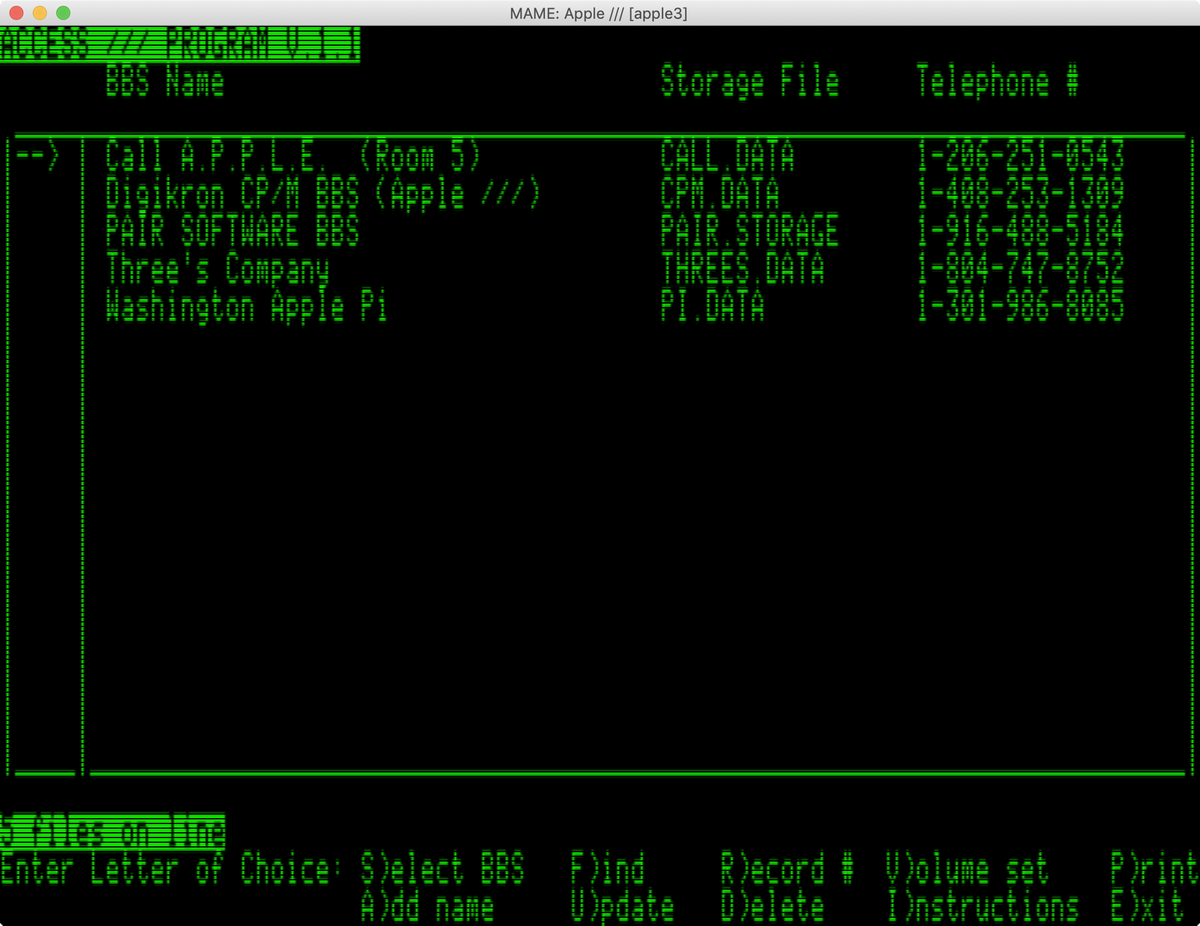The width and height of the screenshot is (1200, 926).
Task: Choose the A)dd name option
Action: 428,907
